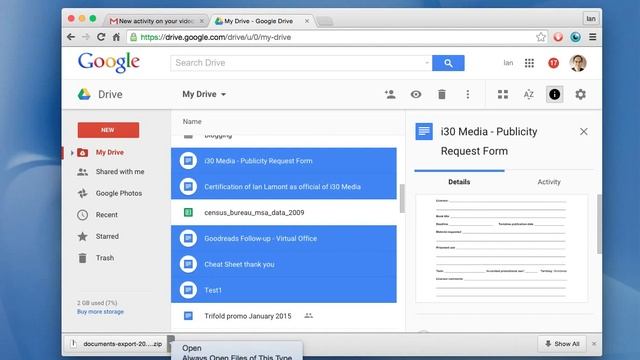This screenshot has width=640, height=360.
Task: Click the Buy more storage link
Action: 100,312
